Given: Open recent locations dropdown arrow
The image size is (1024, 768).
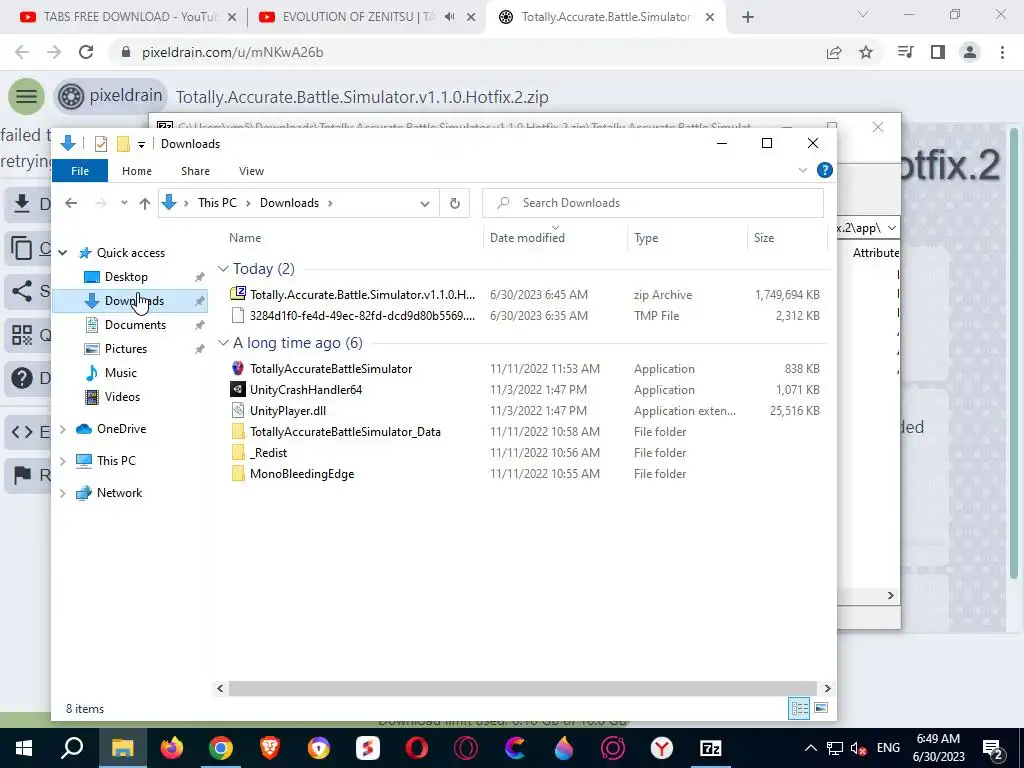Looking at the screenshot, I should [x=123, y=203].
